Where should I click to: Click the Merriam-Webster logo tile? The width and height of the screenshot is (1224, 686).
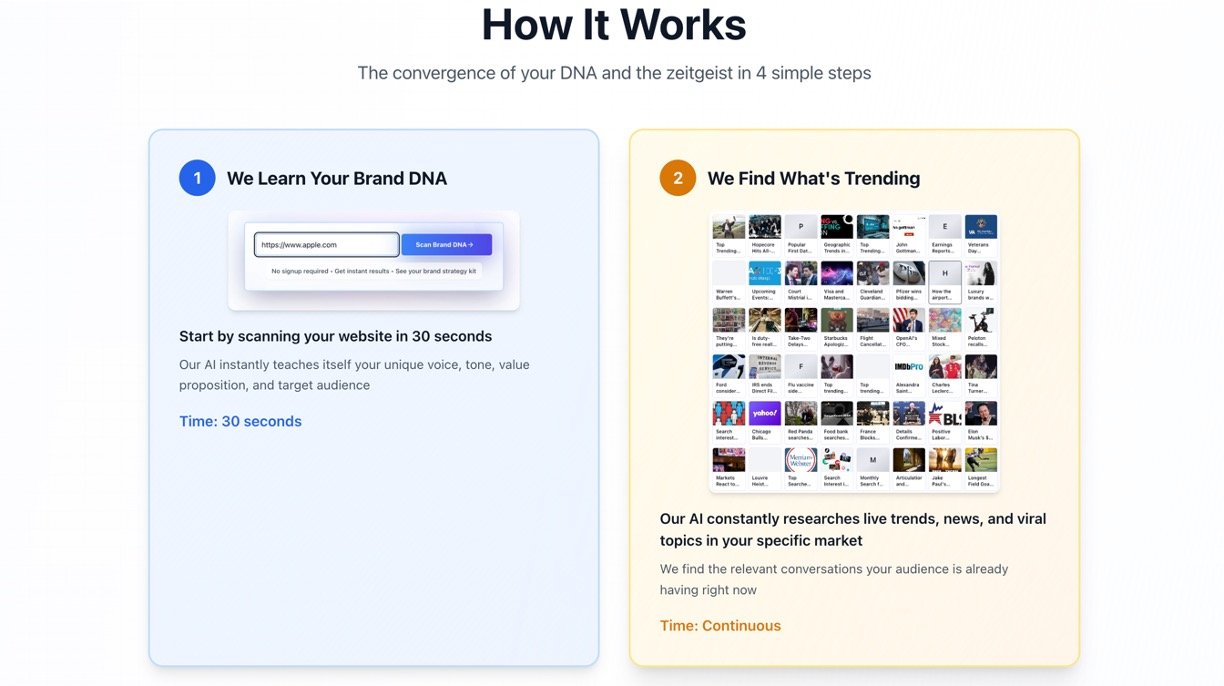(801, 460)
